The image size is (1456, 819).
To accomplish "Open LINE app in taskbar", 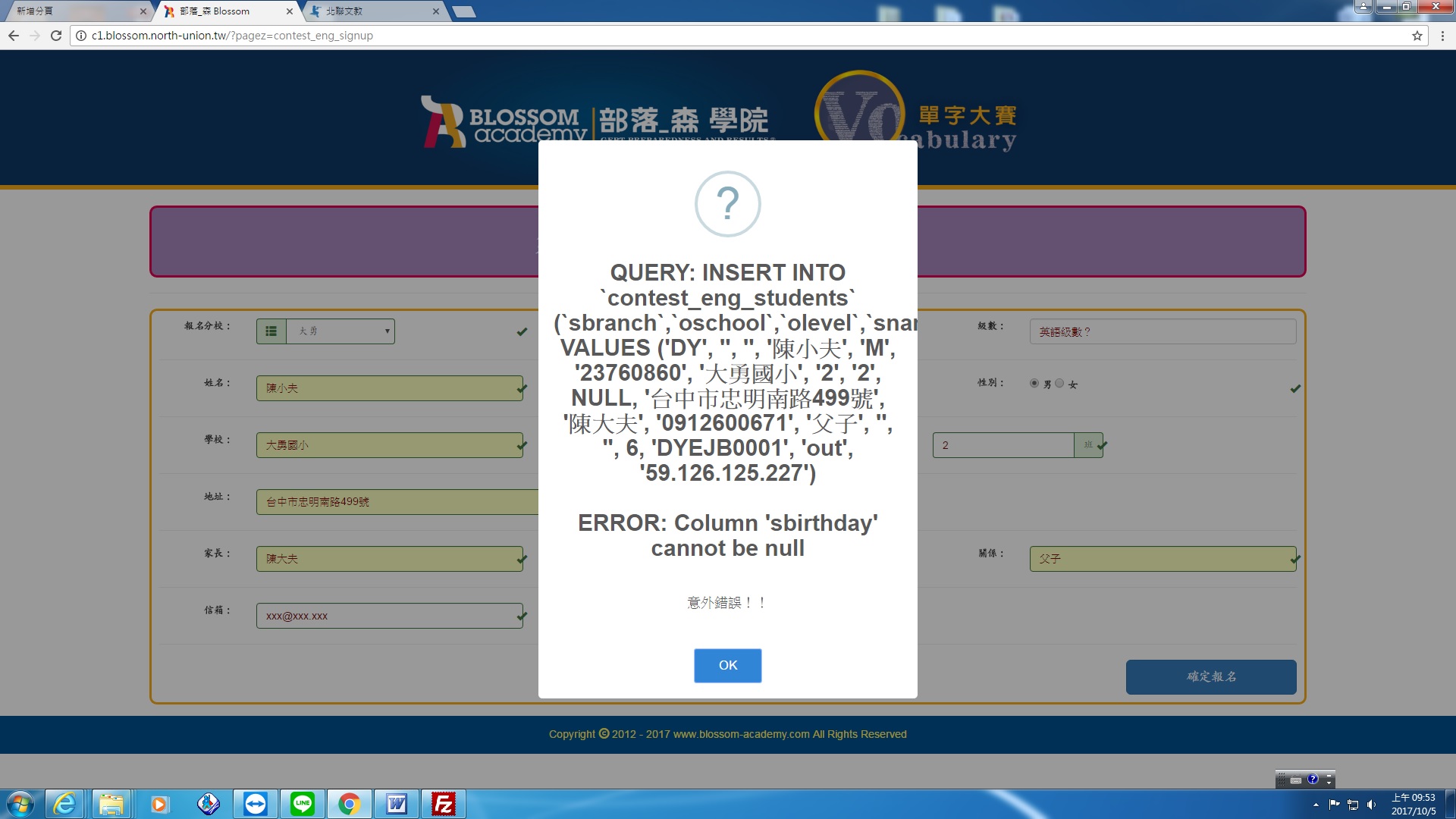I will coord(303,804).
